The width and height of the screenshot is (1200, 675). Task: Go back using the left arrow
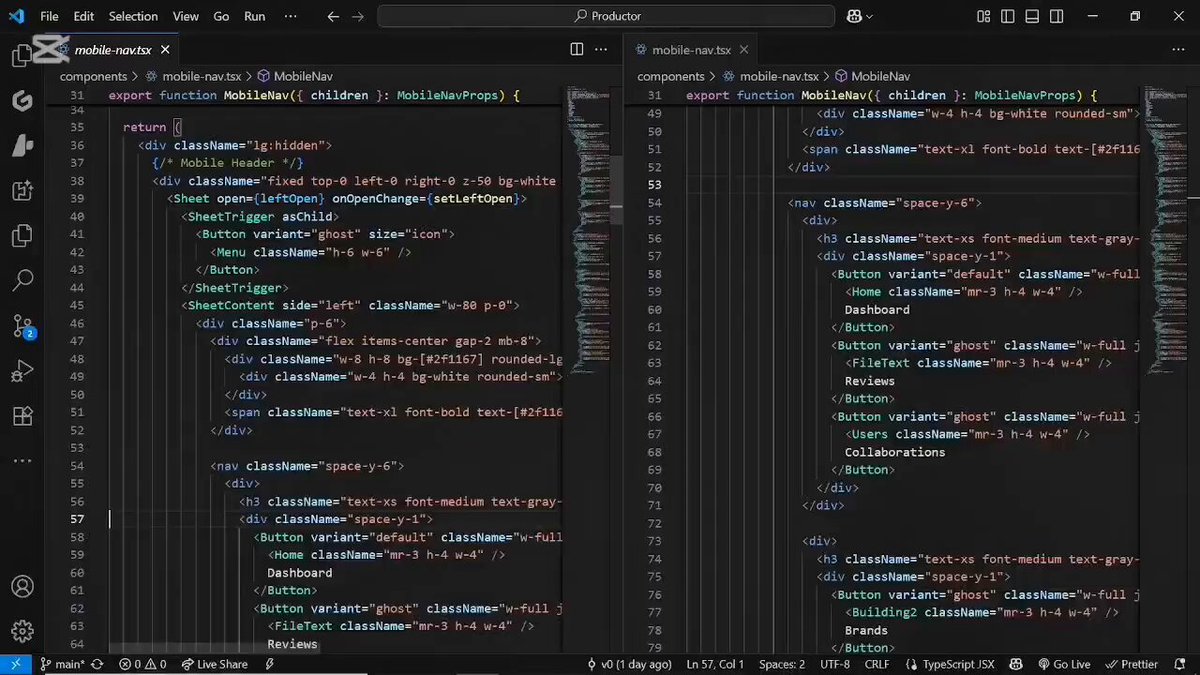point(334,16)
